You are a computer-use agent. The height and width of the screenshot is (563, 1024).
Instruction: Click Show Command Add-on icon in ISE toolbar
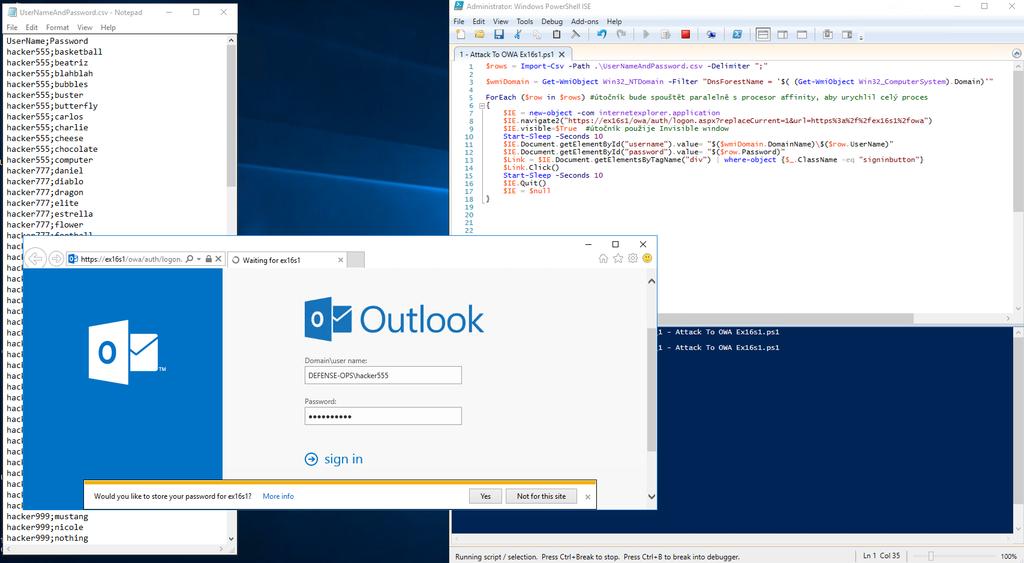pyautogui.click(x=847, y=35)
